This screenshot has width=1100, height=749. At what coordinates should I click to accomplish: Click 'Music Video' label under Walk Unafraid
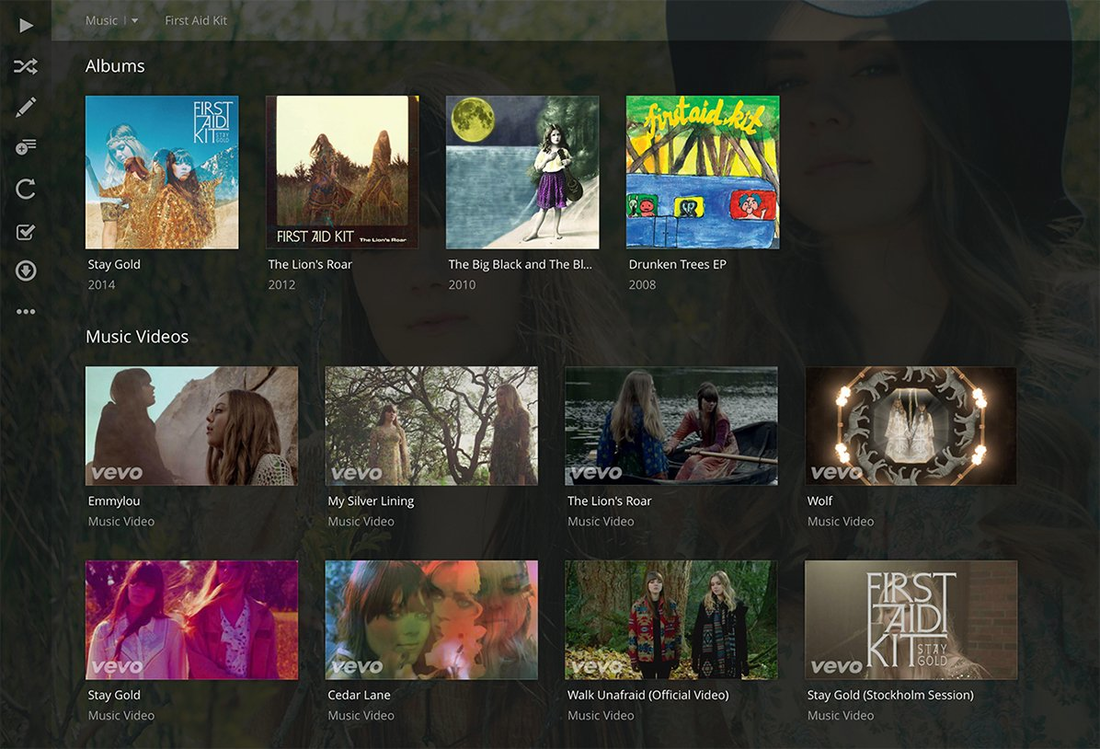601,715
